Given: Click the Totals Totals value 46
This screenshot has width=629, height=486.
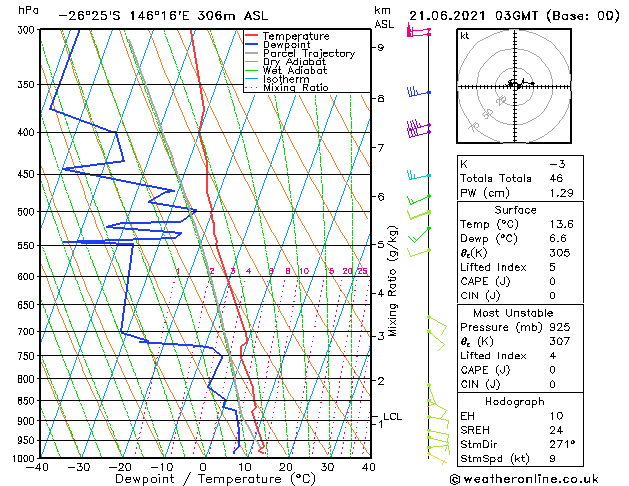Looking at the screenshot, I should [556, 178].
